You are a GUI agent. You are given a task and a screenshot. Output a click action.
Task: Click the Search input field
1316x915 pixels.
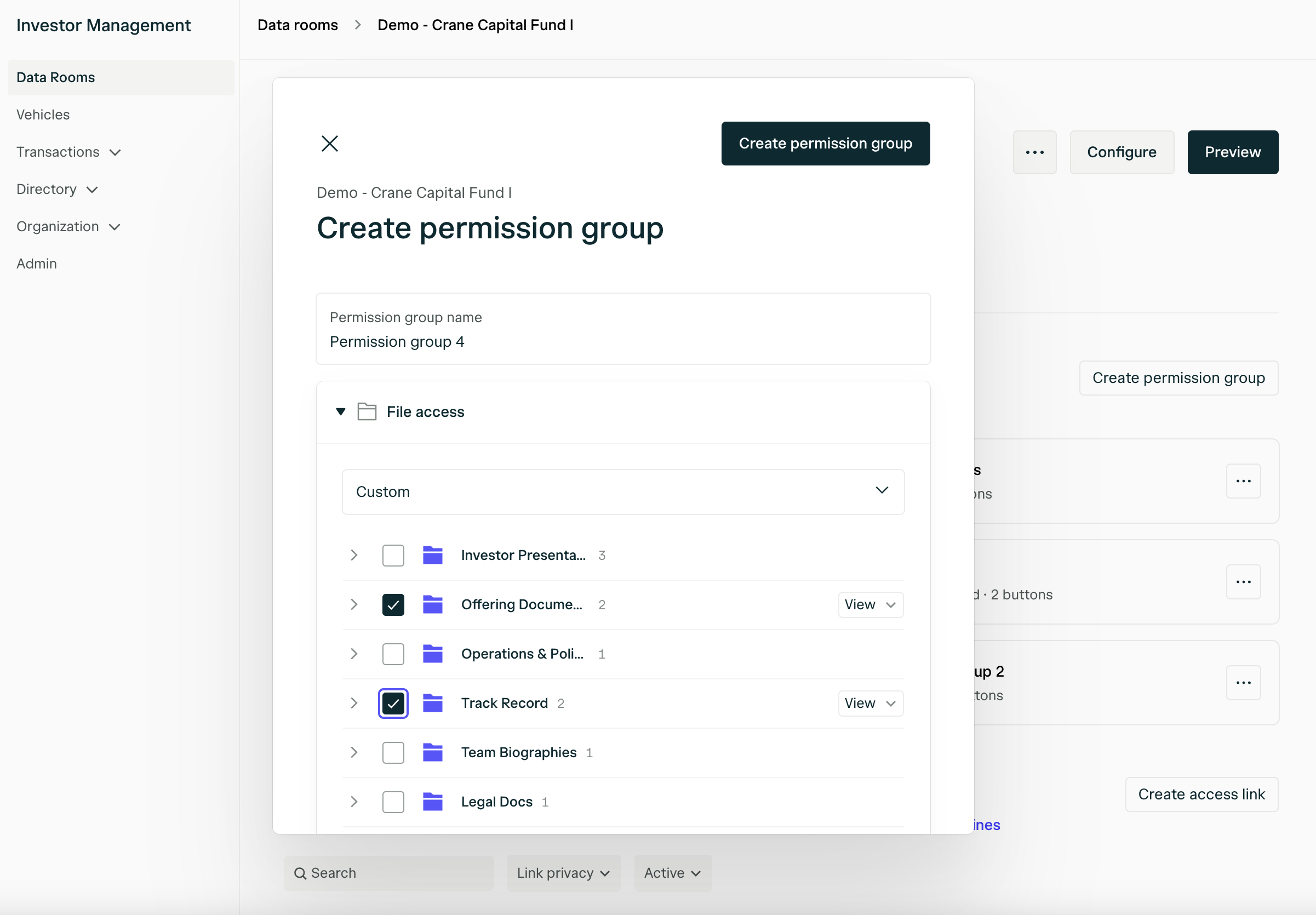click(388, 873)
